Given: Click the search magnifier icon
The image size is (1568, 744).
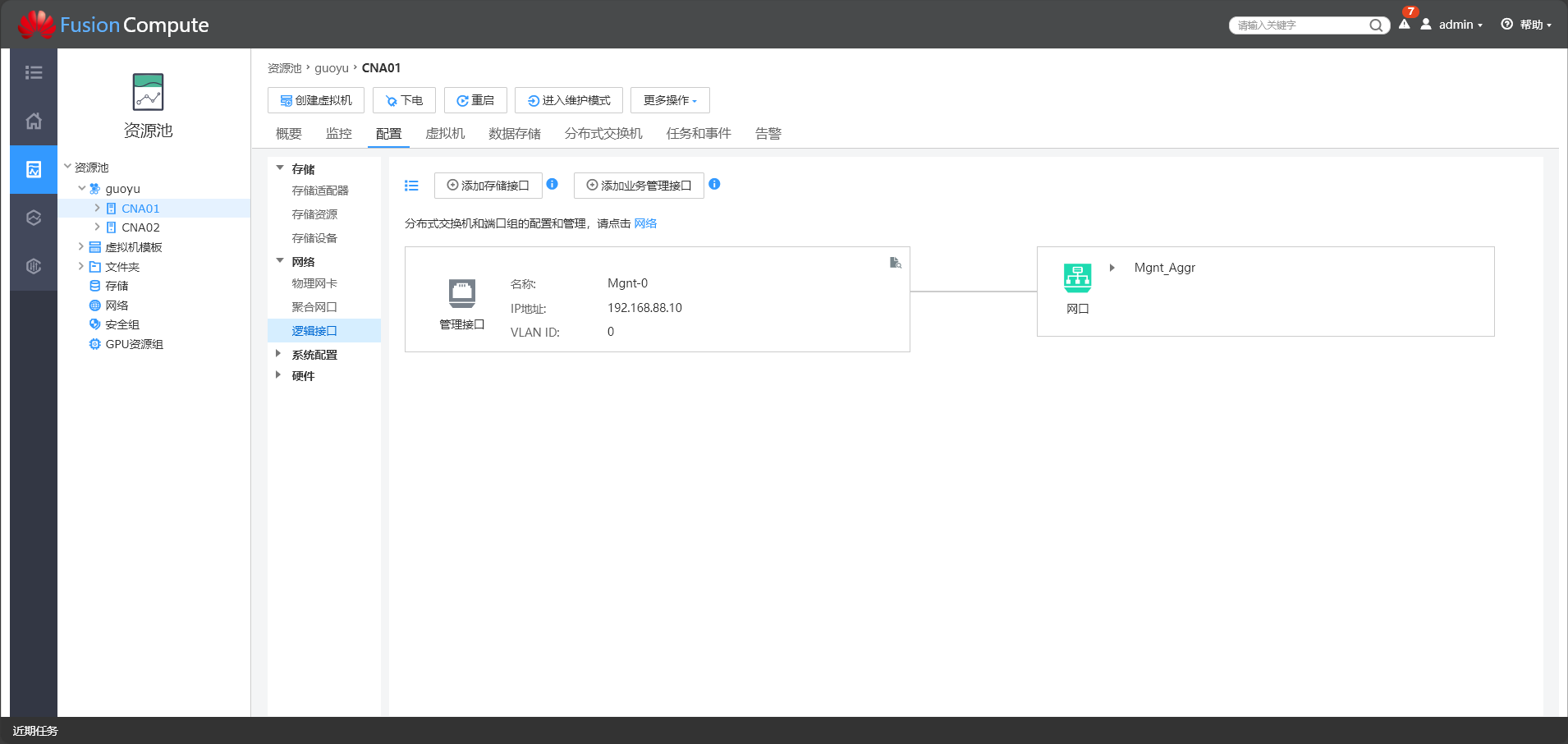Looking at the screenshot, I should [1376, 25].
